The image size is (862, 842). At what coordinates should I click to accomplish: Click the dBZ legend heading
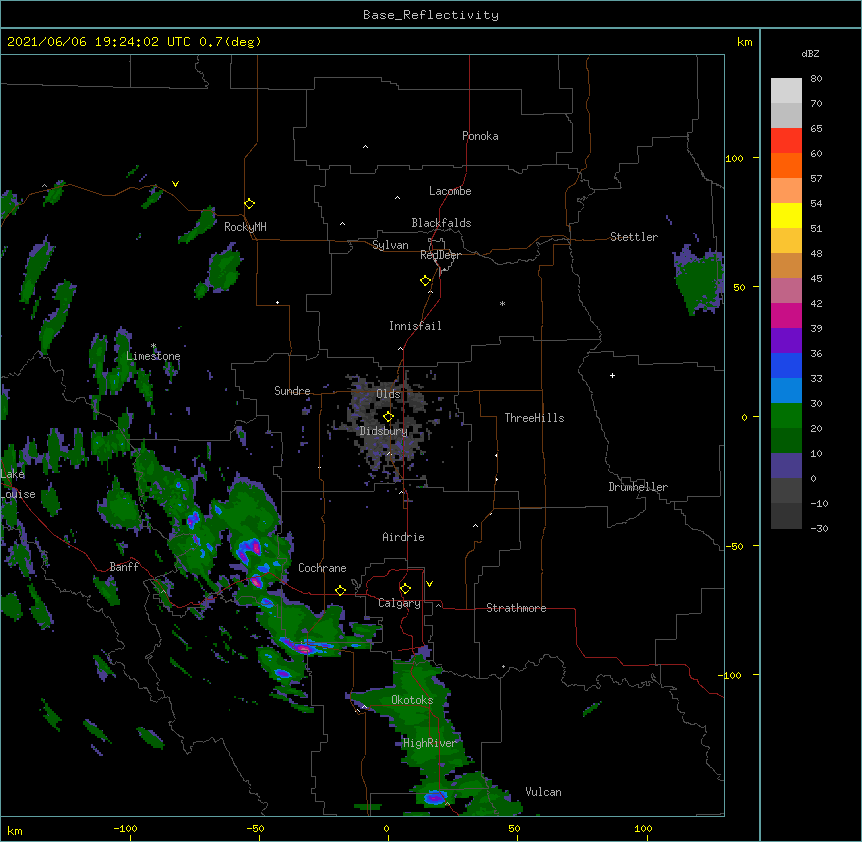click(x=810, y=53)
